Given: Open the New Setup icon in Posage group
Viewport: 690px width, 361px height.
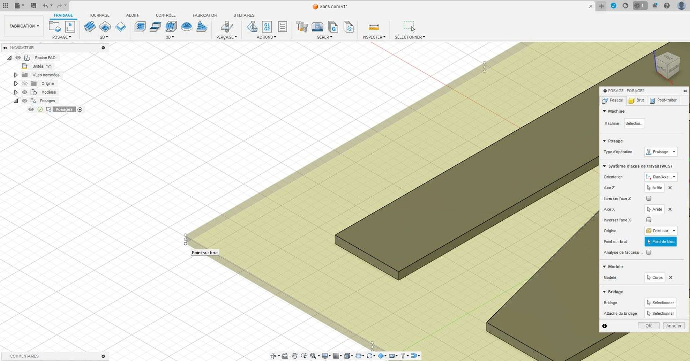Looking at the screenshot, I should (x=55, y=27).
